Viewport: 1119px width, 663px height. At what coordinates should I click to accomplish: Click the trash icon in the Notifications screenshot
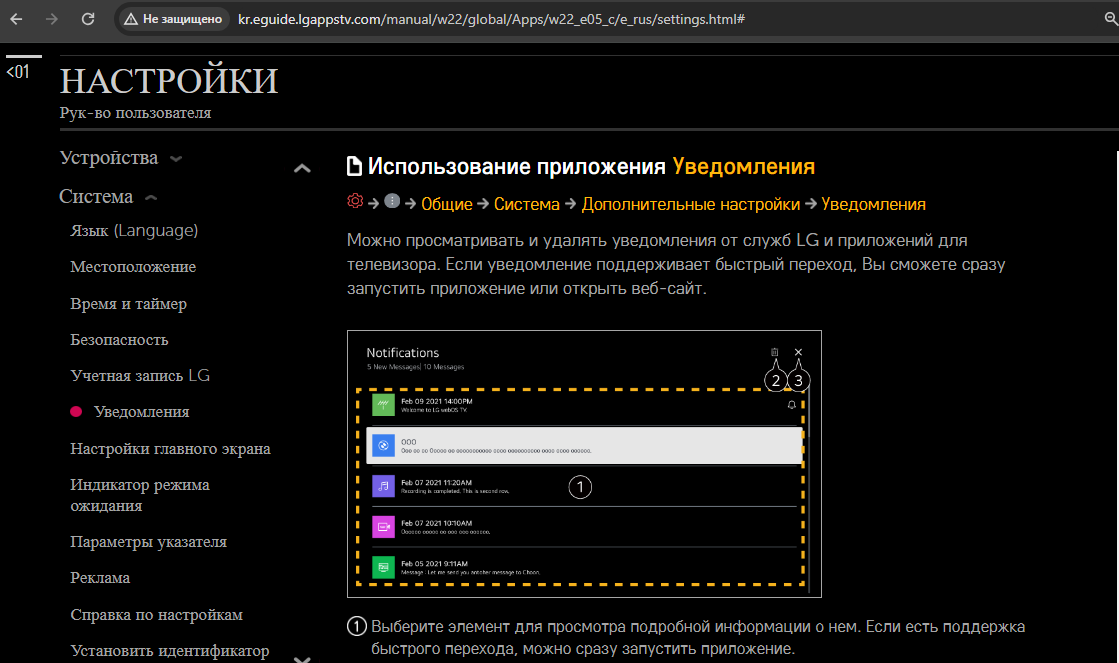[x=774, y=353]
